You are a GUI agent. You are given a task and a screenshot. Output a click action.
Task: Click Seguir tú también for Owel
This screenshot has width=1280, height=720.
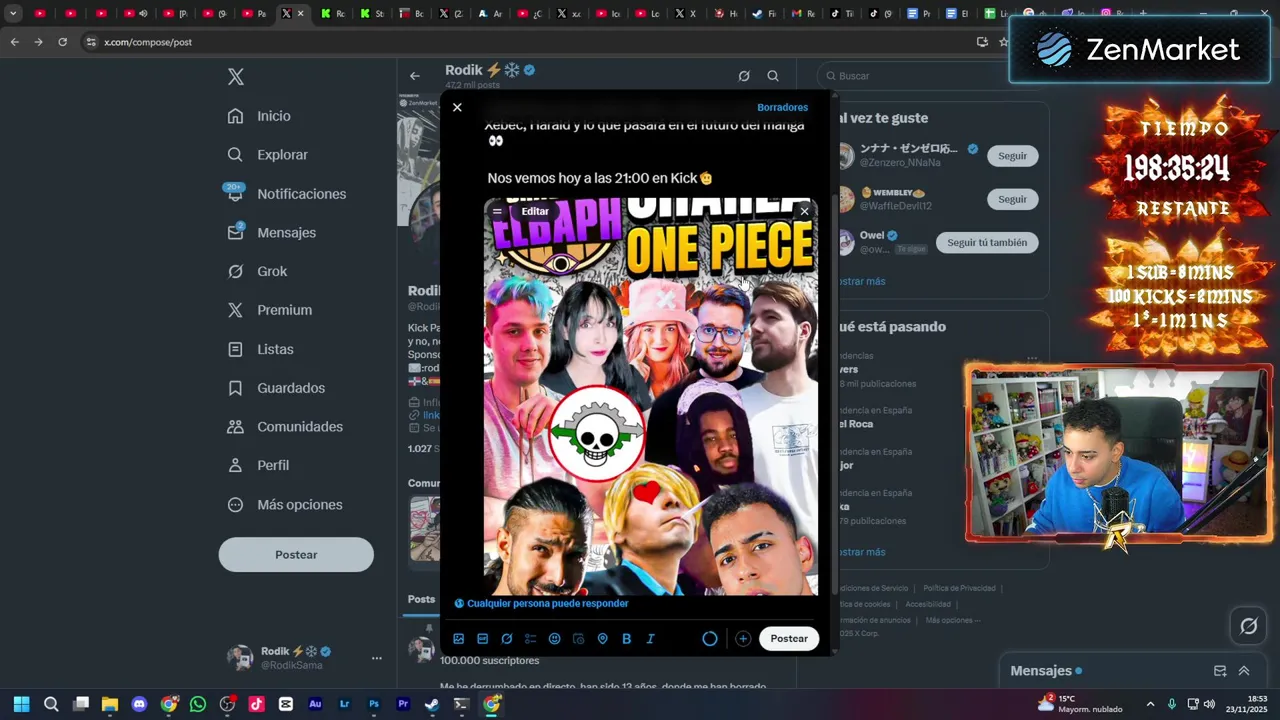pos(987,242)
